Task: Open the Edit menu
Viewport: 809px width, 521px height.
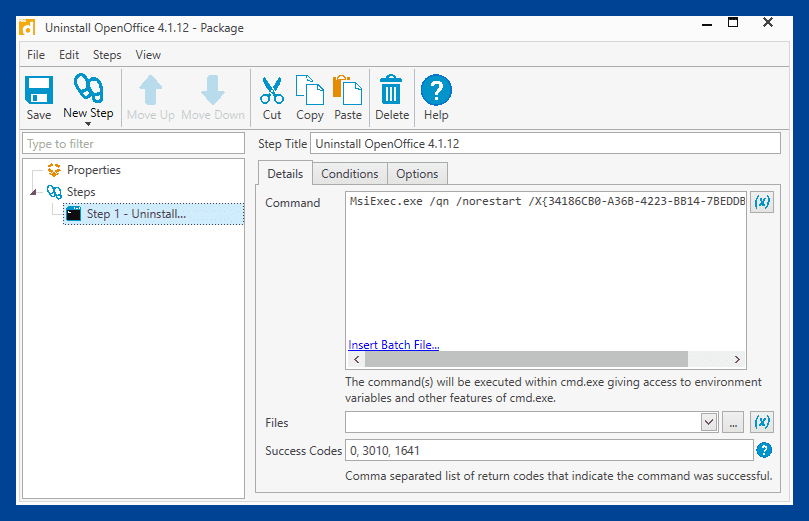Action: [69, 55]
